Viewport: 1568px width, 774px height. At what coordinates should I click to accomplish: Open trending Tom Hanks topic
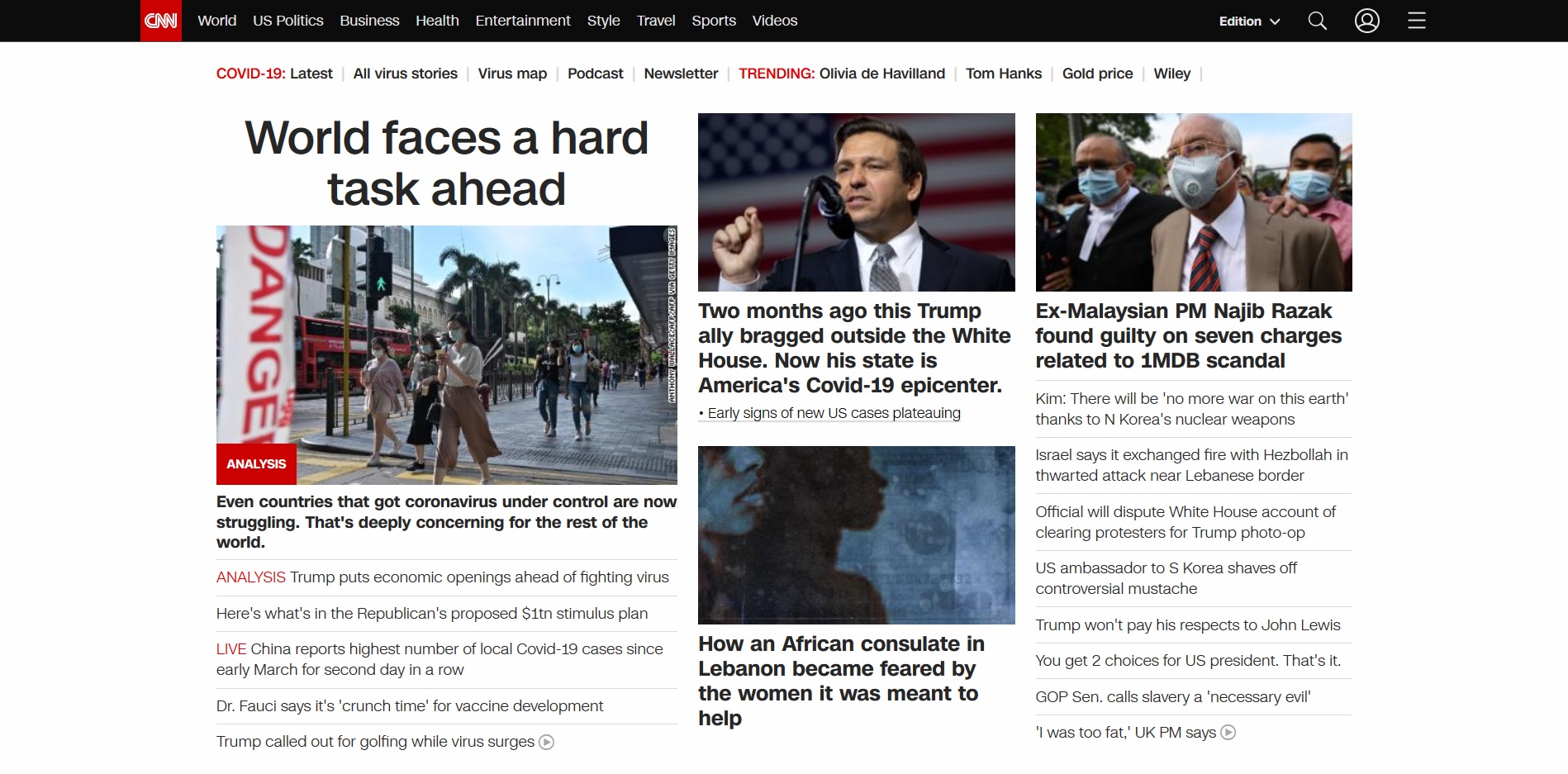point(1004,74)
